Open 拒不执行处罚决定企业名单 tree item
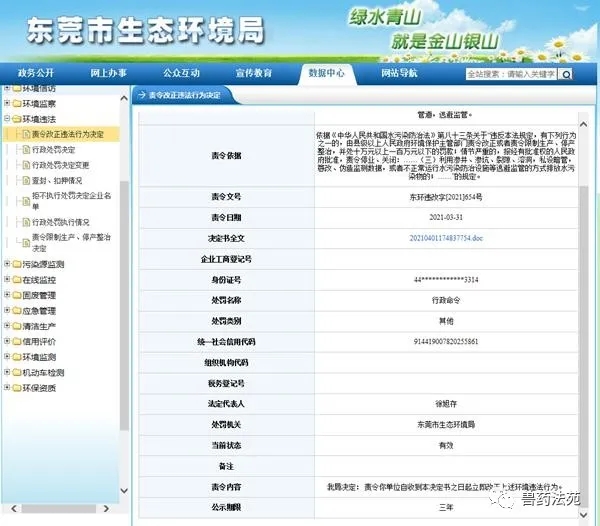Screen dimensions: 600x526 click(72, 201)
